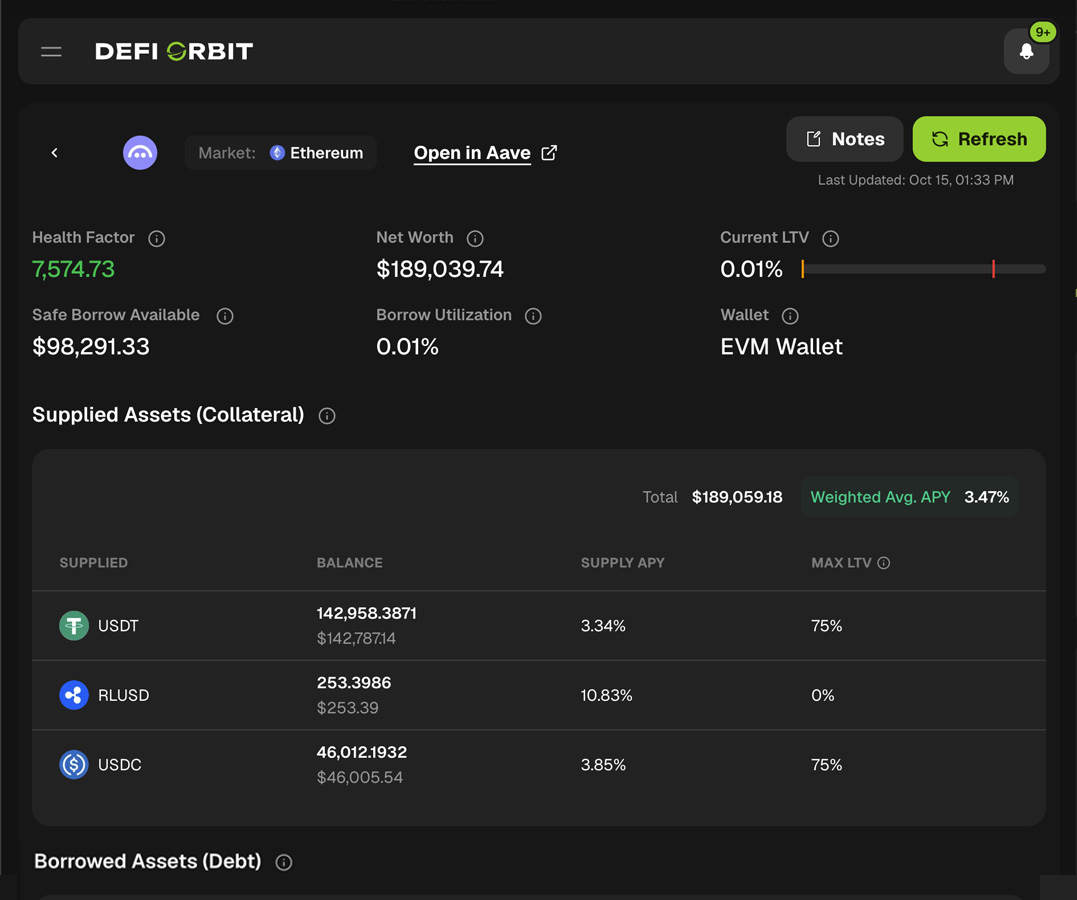This screenshot has width=1077, height=900.
Task: Open notifications bell
Action: pyautogui.click(x=1026, y=52)
